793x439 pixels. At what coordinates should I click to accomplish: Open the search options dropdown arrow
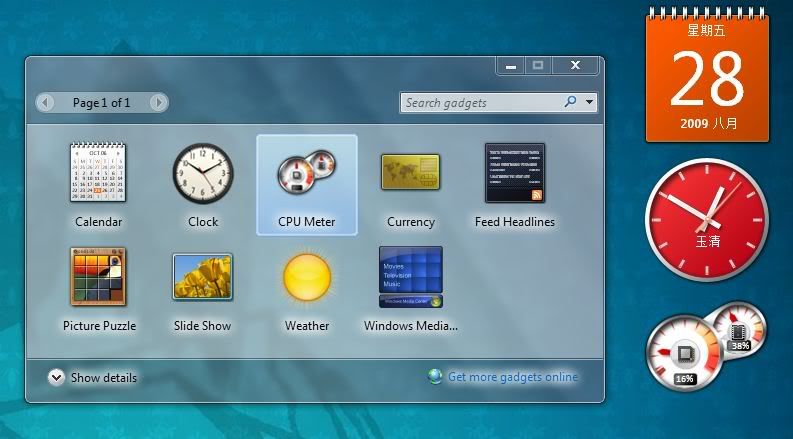point(590,102)
